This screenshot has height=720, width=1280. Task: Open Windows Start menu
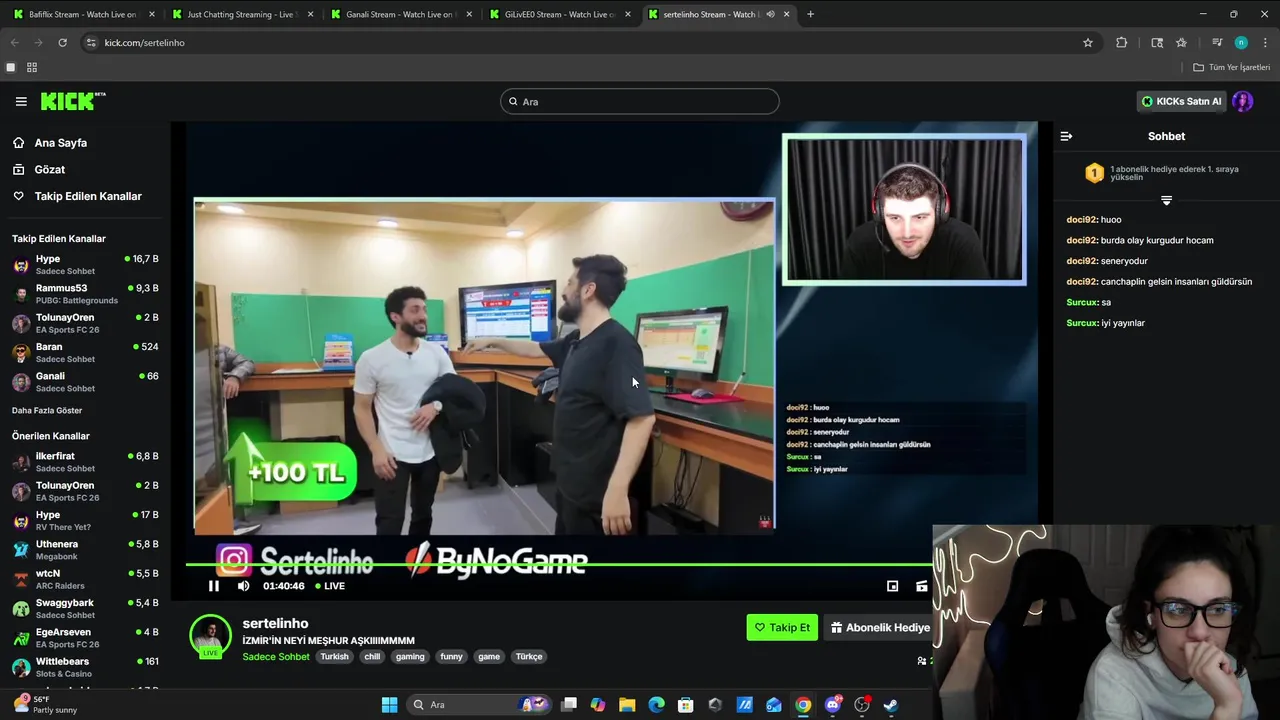[x=389, y=705]
